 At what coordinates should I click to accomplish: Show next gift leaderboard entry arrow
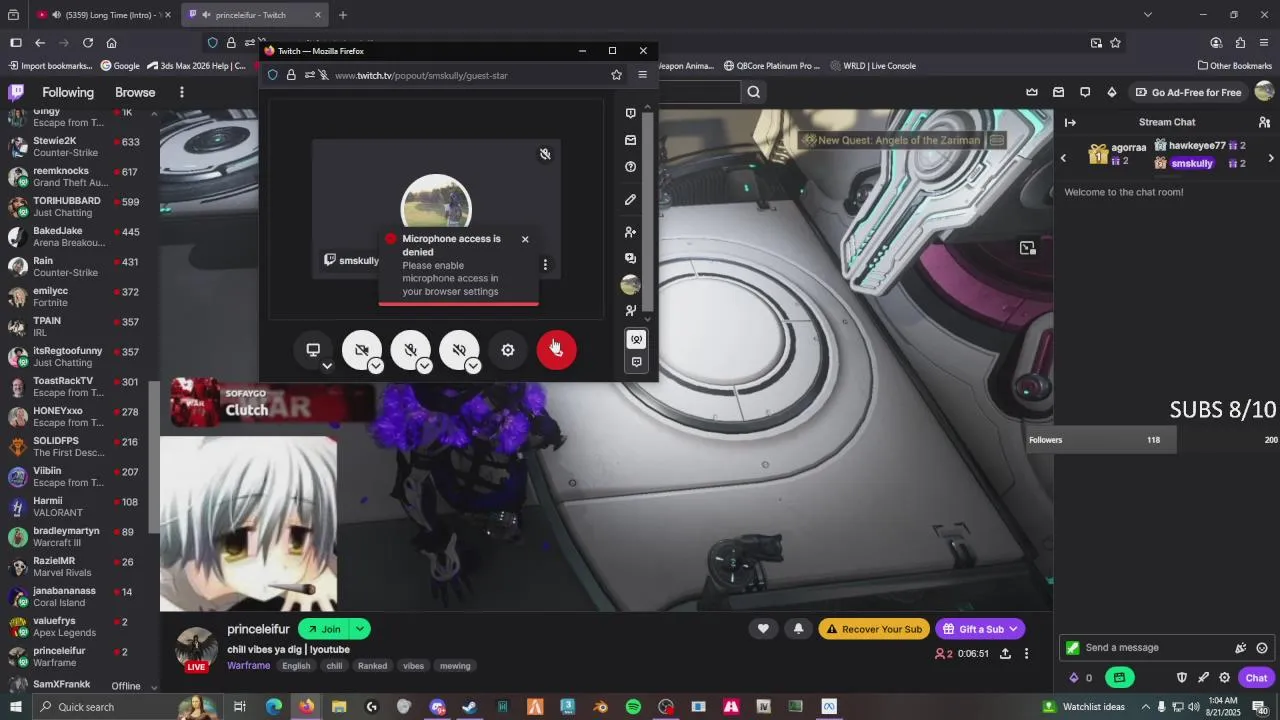(1271, 158)
